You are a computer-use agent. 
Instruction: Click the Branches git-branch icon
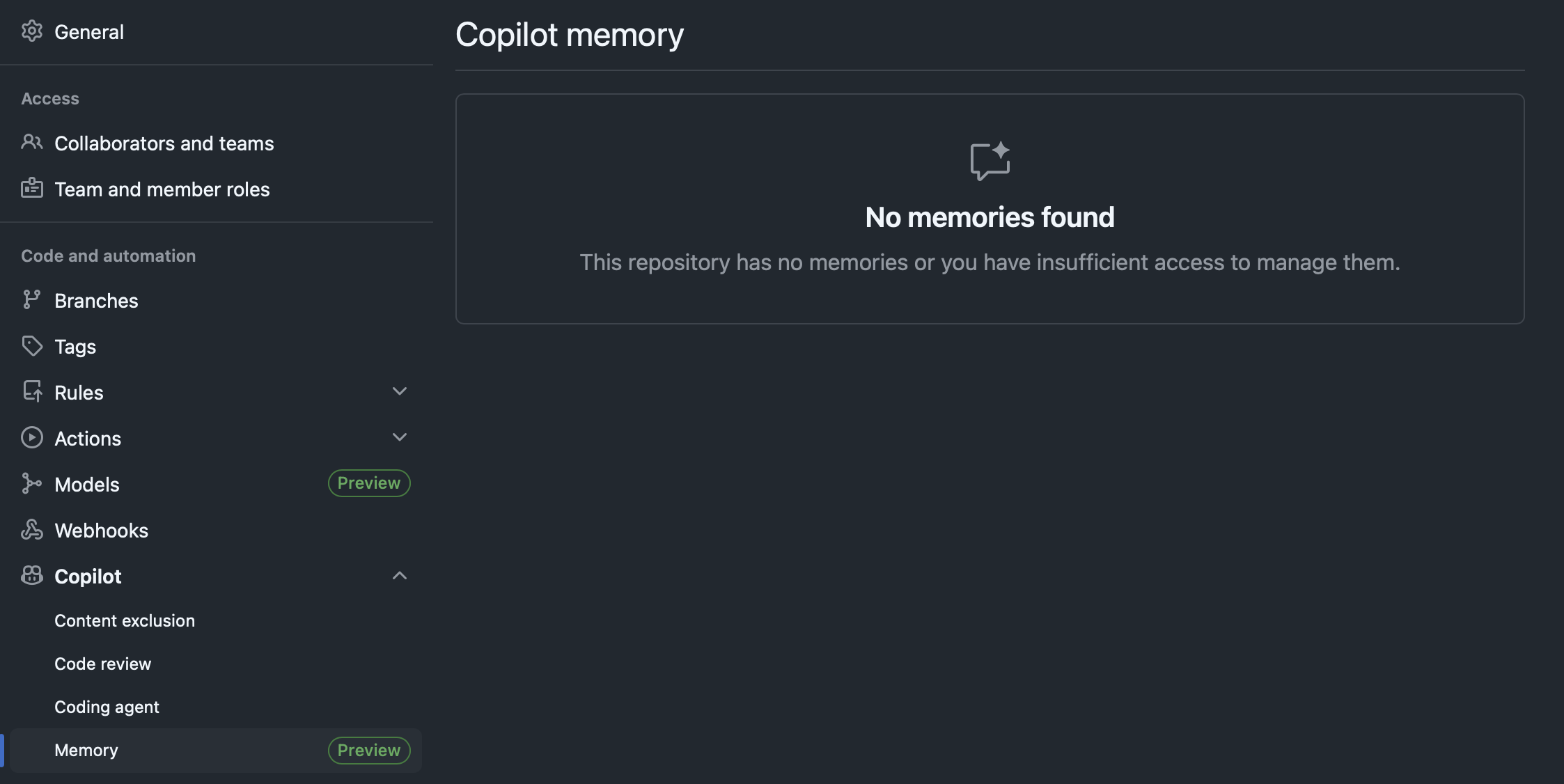32,299
